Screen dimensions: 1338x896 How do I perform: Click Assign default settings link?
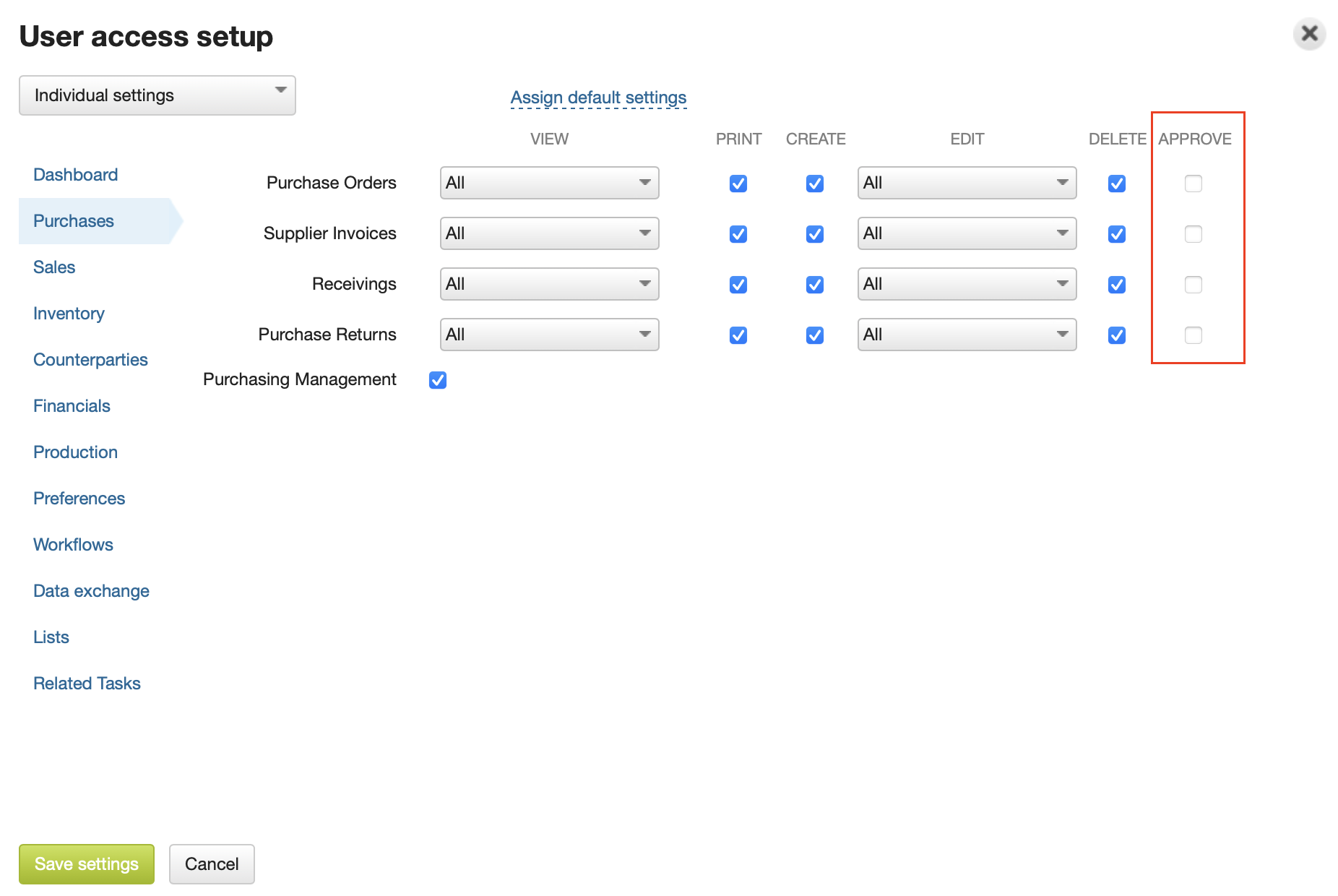598,98
